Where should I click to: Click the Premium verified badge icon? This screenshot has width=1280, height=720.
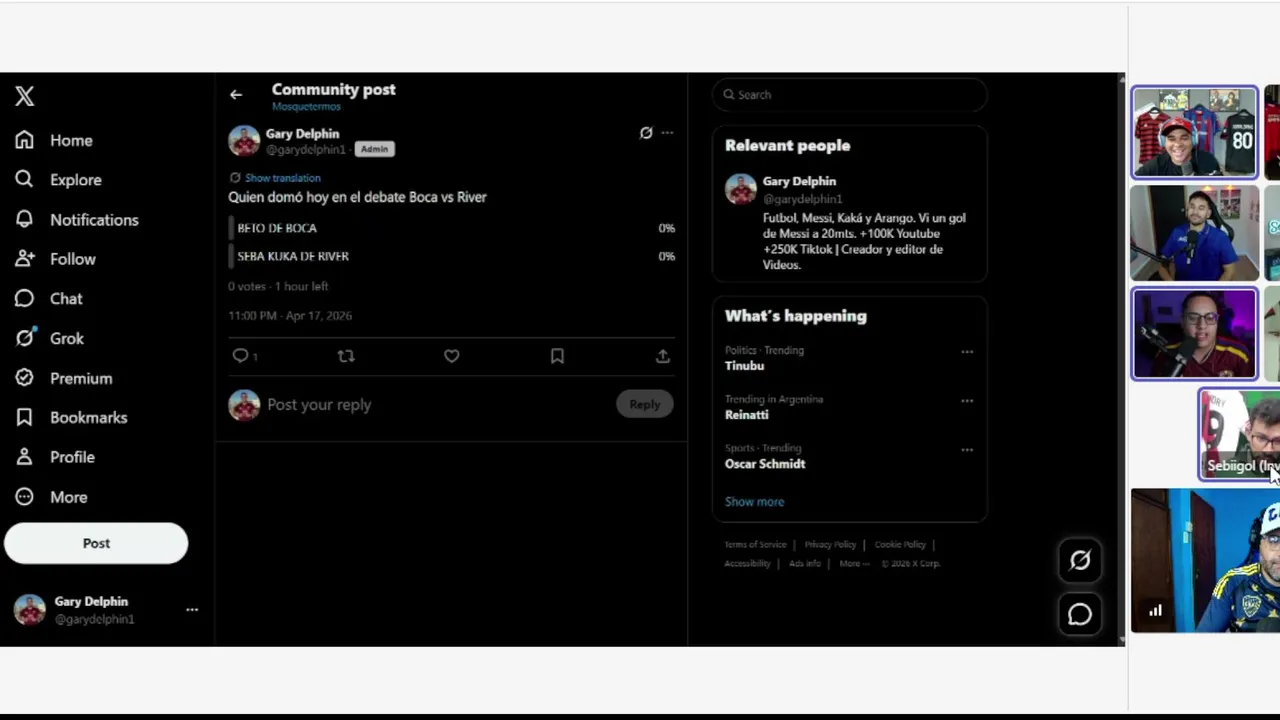pyautogui.click(x=25, y=378)
